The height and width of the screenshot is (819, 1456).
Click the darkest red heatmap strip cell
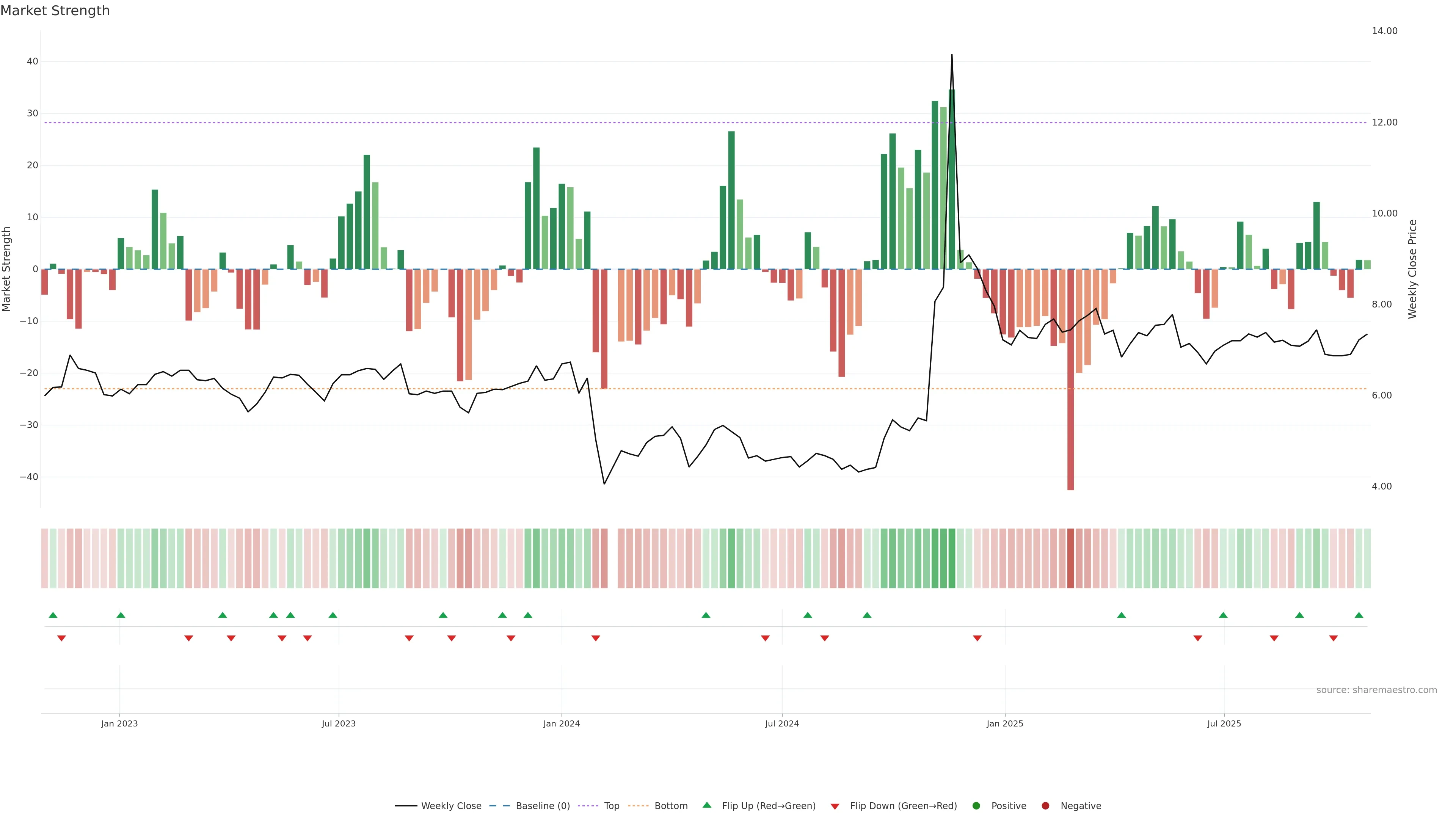pyautogui.click(x=1070, y=558)
